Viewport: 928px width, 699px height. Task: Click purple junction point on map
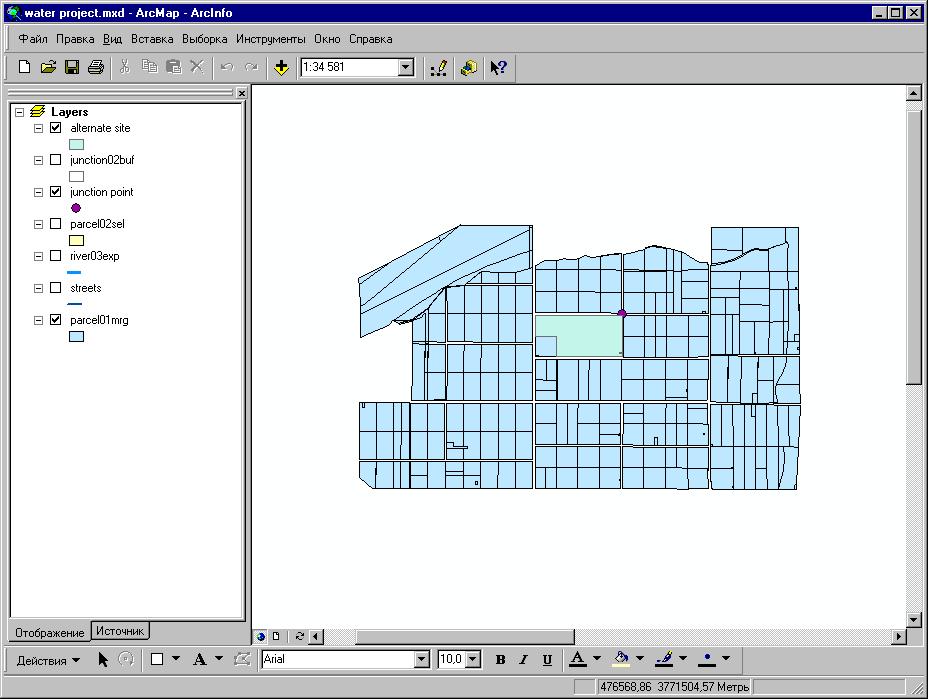coord(621,313)
